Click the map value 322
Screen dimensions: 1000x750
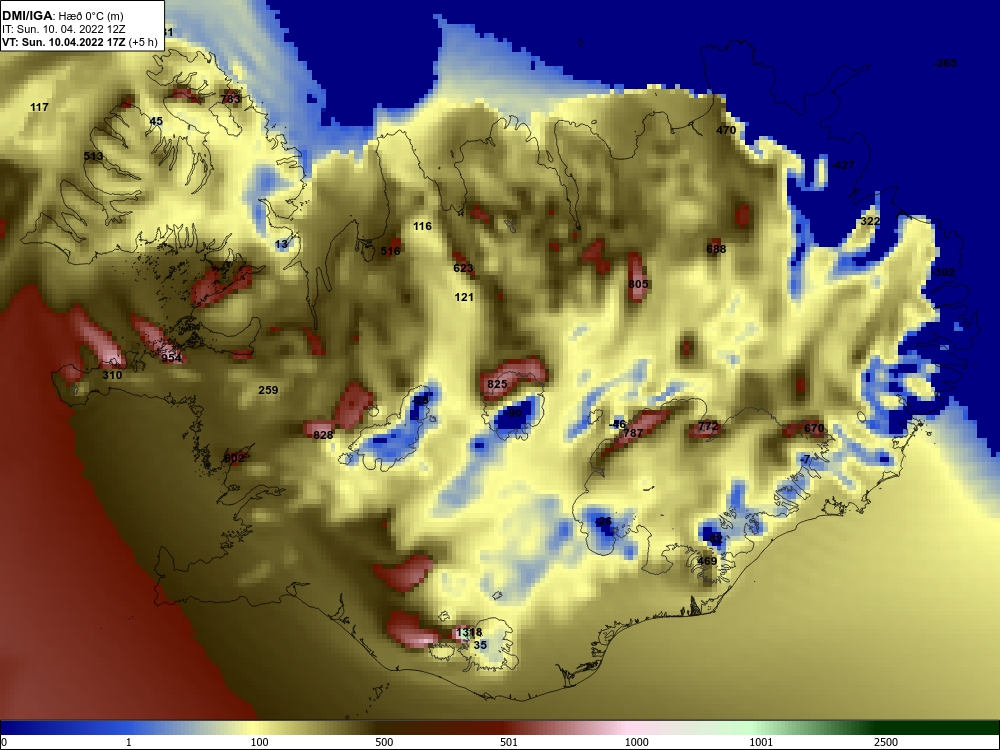tap(871, 221)
